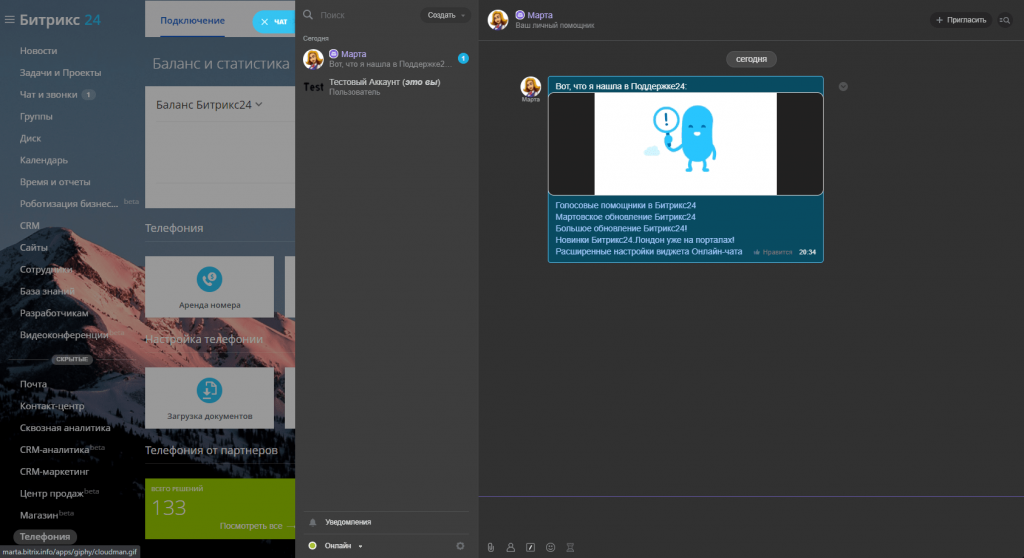Open Разработчикам in the left menu
The height and width of the screenshot is (558, 1024).
54,313
